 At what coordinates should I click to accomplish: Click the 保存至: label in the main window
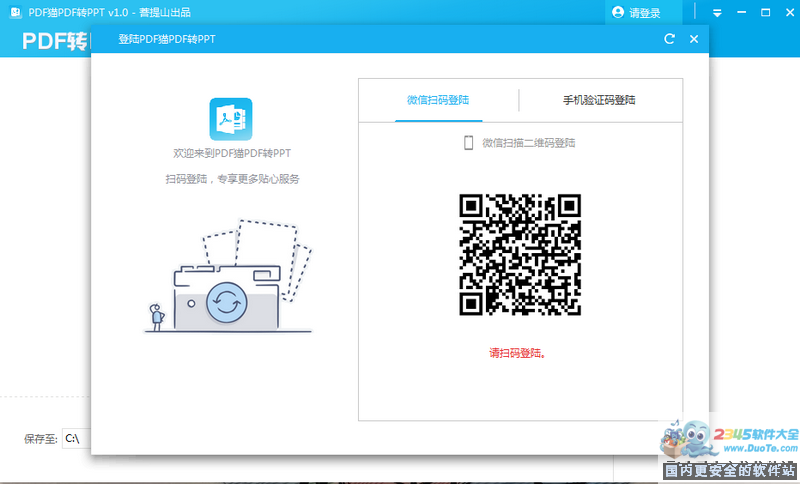(x=41, y=439)
